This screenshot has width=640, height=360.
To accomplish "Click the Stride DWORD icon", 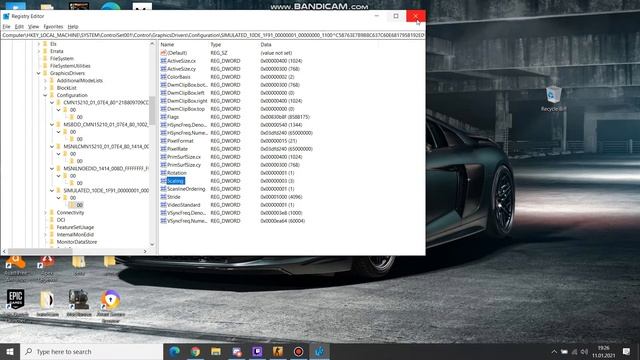I will coord(163,197).
